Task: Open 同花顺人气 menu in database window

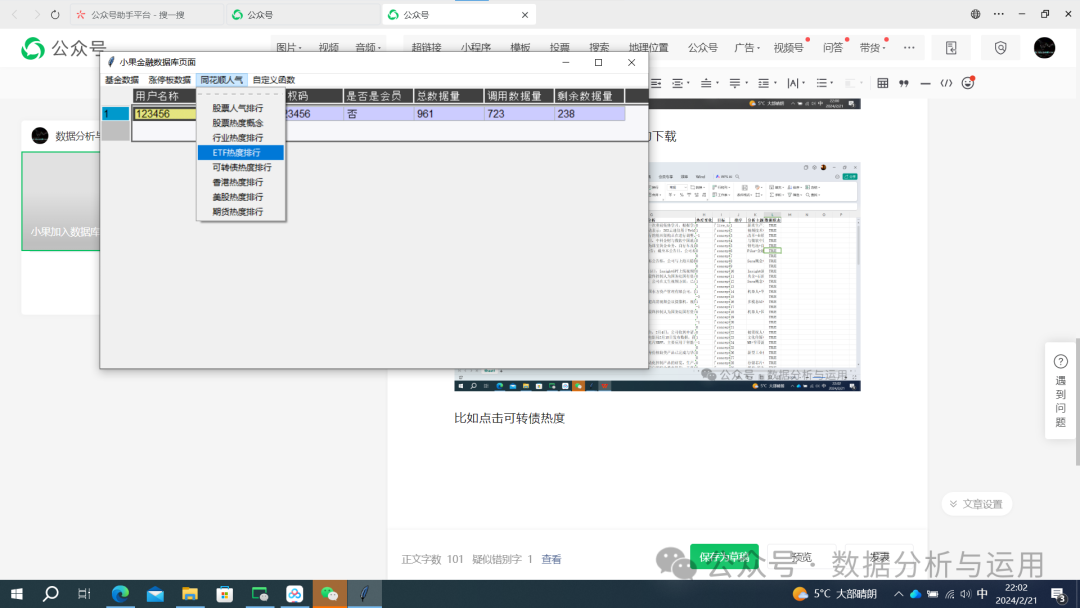Action: [222, 80]
